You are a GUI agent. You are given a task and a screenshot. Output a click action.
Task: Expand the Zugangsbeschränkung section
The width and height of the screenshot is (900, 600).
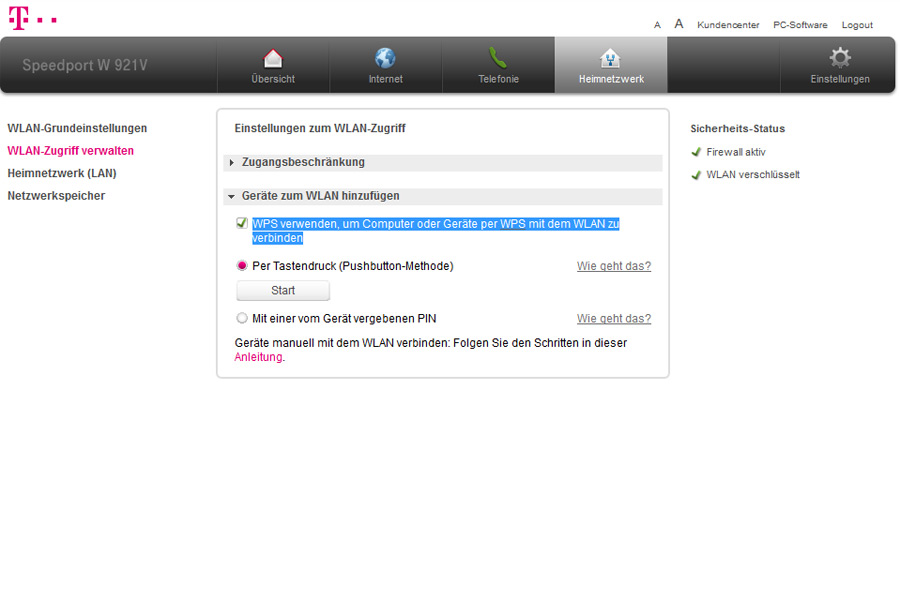coord(303,162)
